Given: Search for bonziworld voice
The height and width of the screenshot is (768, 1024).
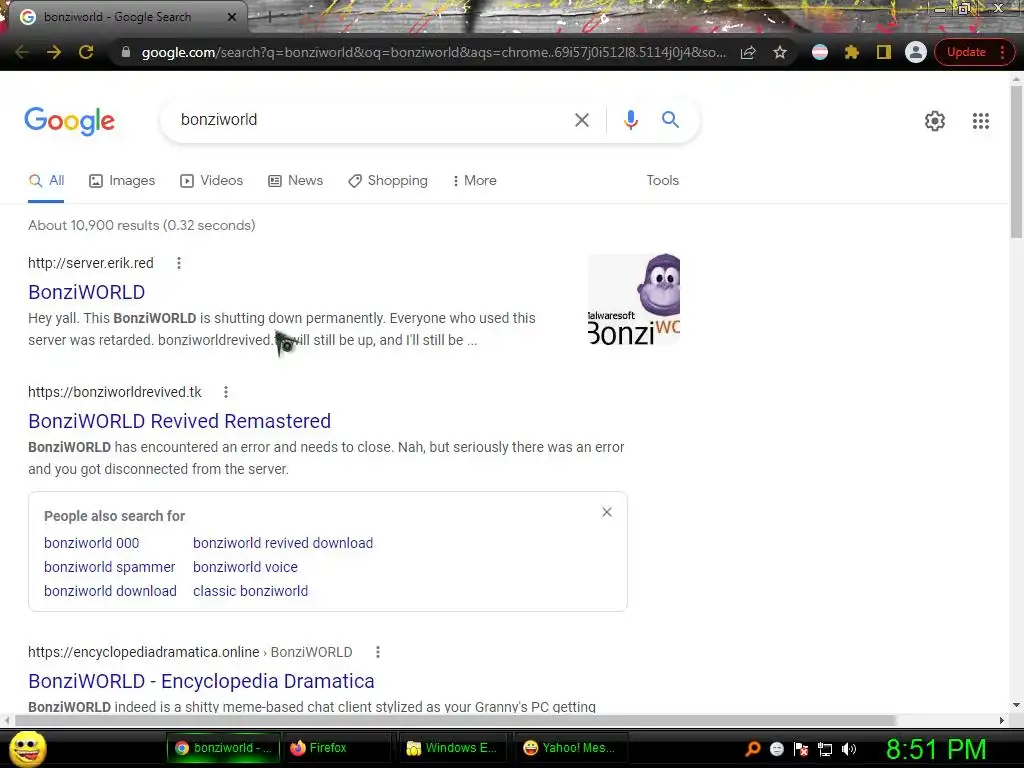Looking at the screenshot, I should click(x=245, y=568).
